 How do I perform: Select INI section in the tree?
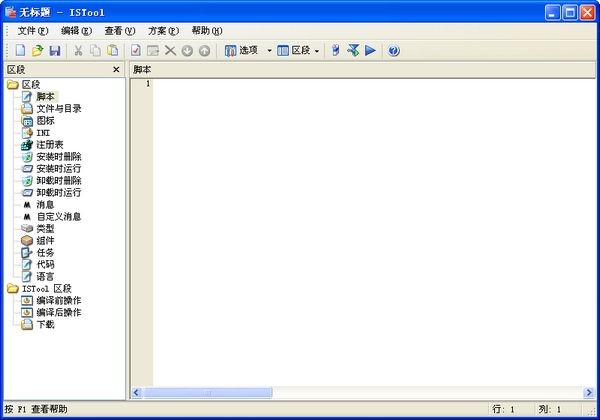[x=43, y=133]
